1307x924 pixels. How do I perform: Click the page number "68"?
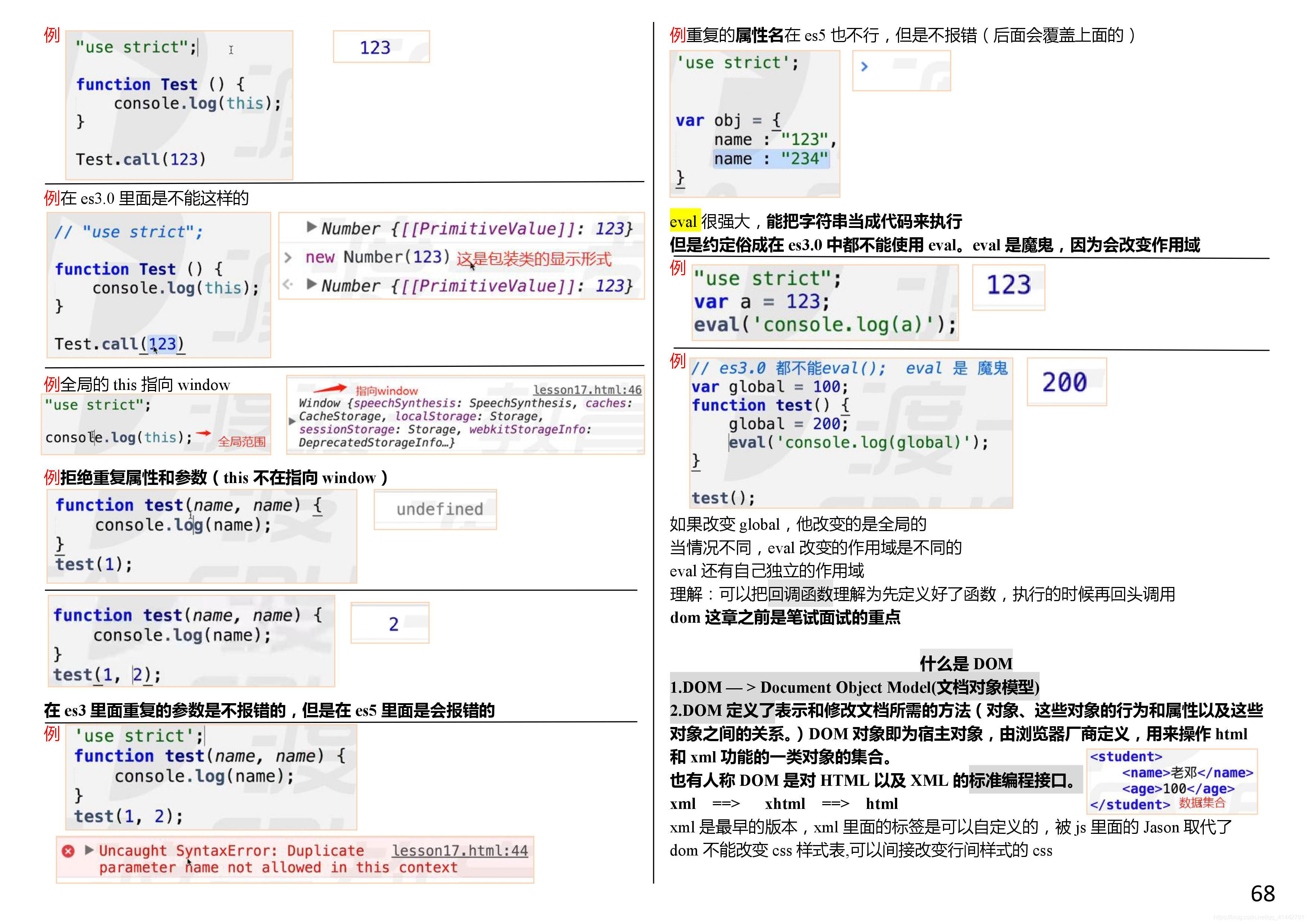coord(1262,894)
